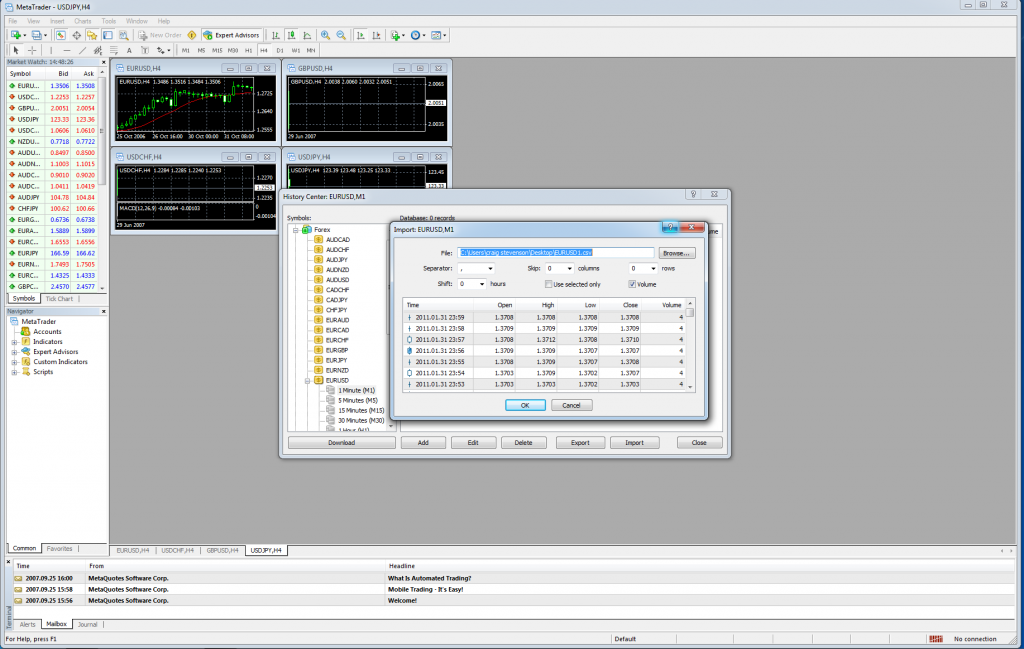Viewport: 1024px width, 649px height.
Task: Click the Zoom In magnifier toolbar icon
Action: coord(325,35)
